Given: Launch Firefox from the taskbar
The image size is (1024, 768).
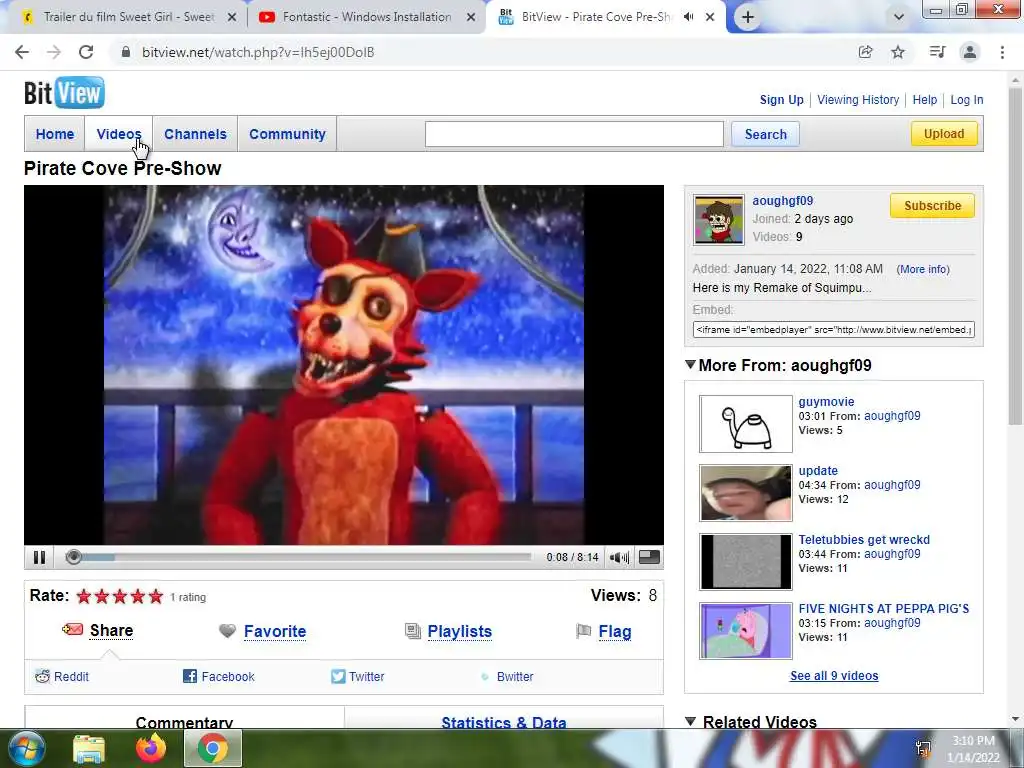Looking at the screenshot, I should 151,748.
